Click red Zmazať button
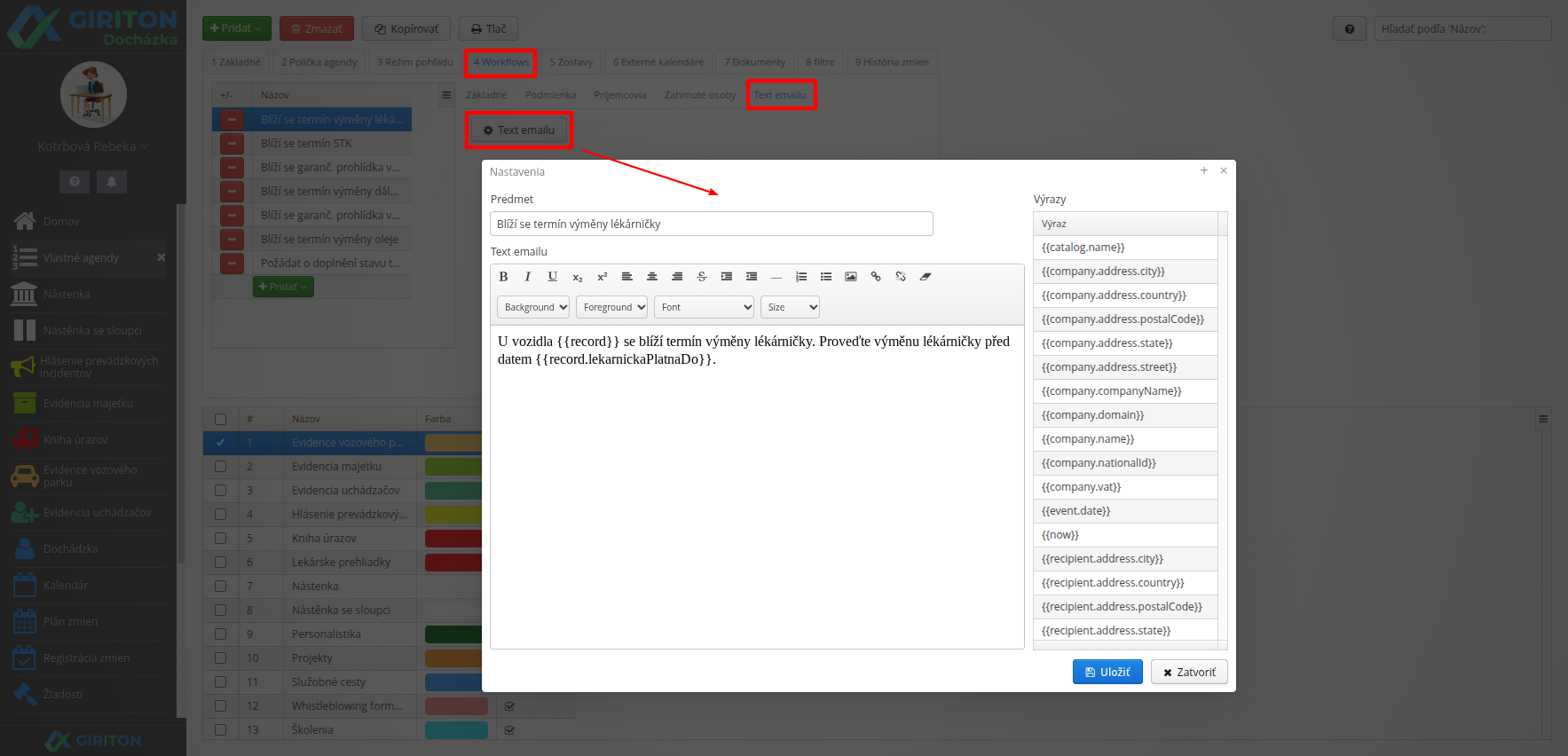Screen dimensions: 1568x756 (x=317, y=28)
